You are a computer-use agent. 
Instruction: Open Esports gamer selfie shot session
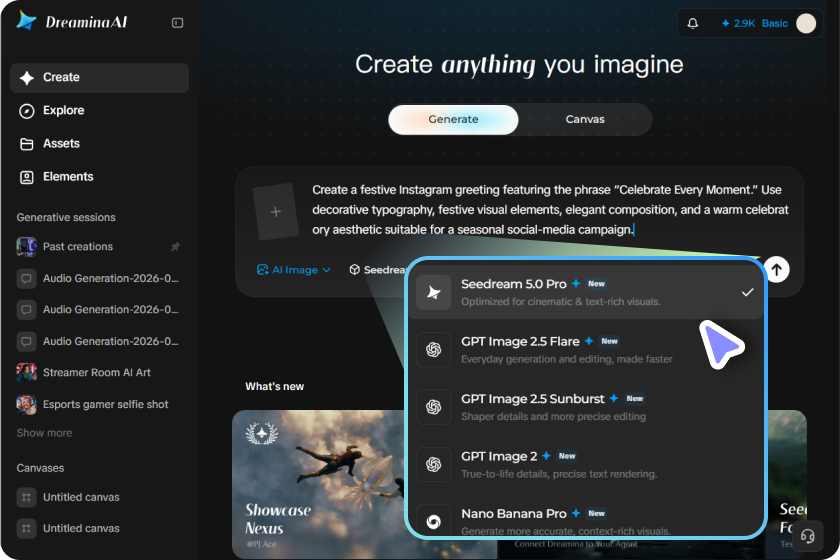click(x=99, y=404)
